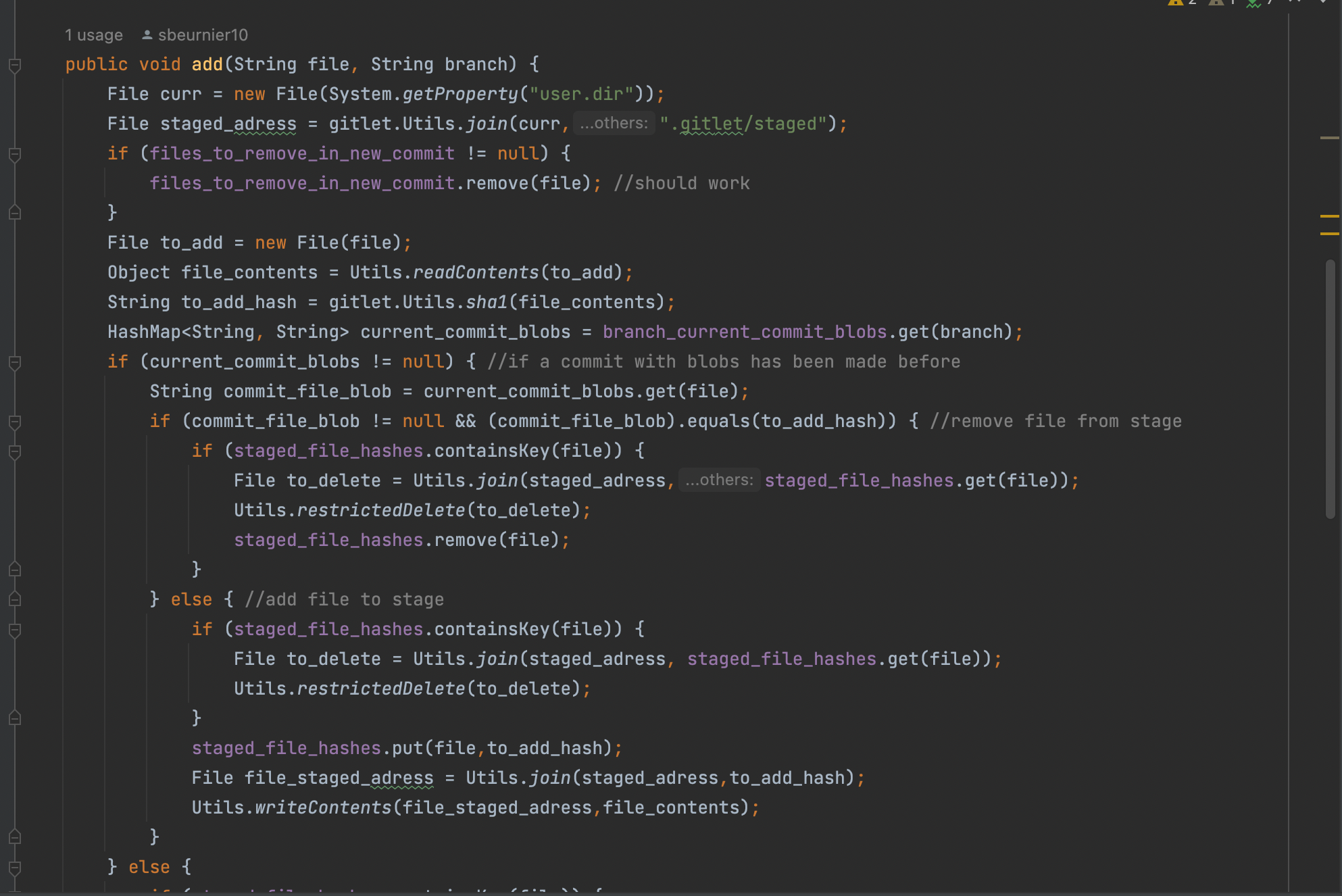Collapse the else add-file-to-stage block
The image size is (1342, 896).
click(x=15, y=599)
